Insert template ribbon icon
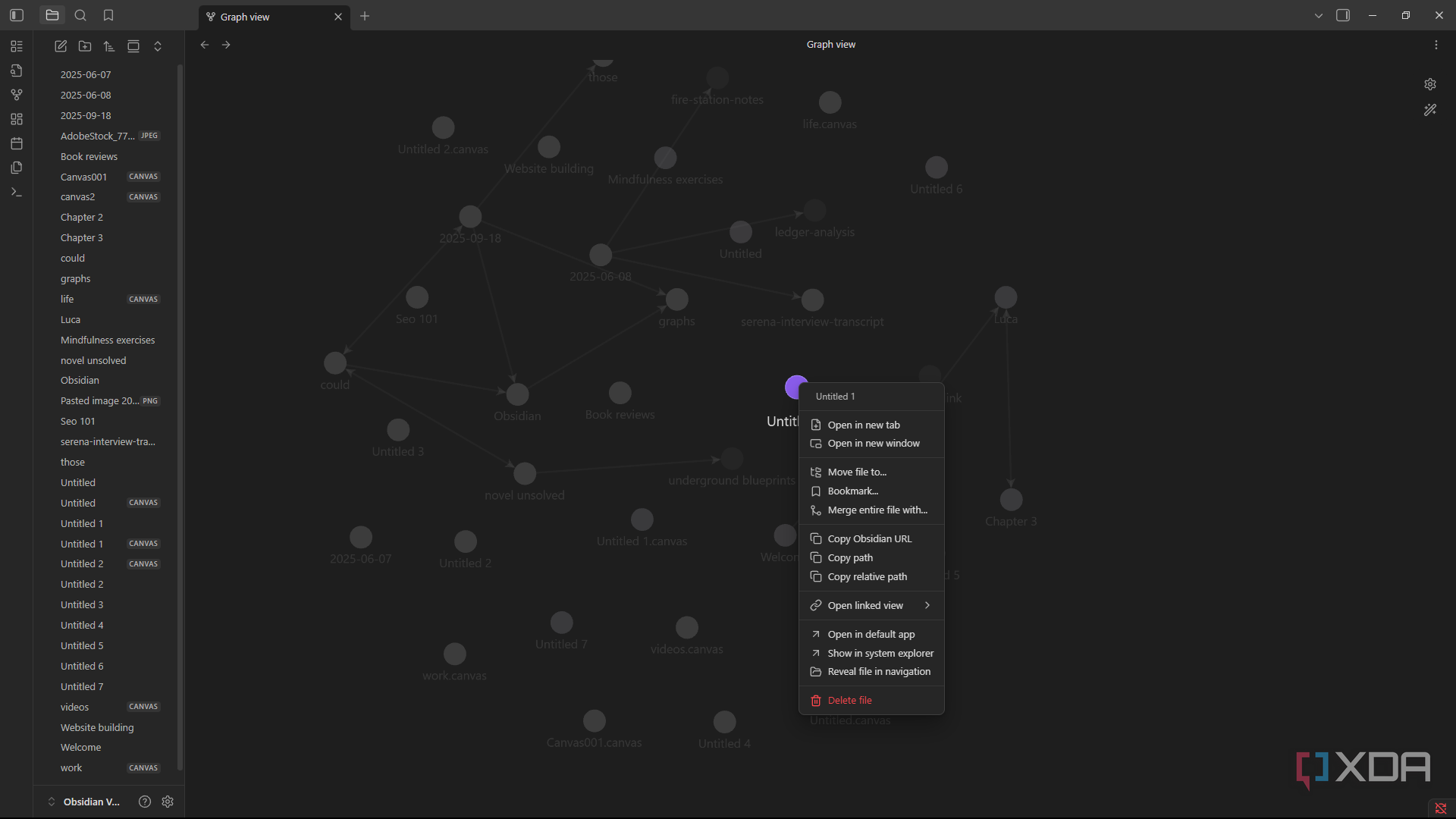Viewport: 1456px width, 819px height. tap(17, 168)
